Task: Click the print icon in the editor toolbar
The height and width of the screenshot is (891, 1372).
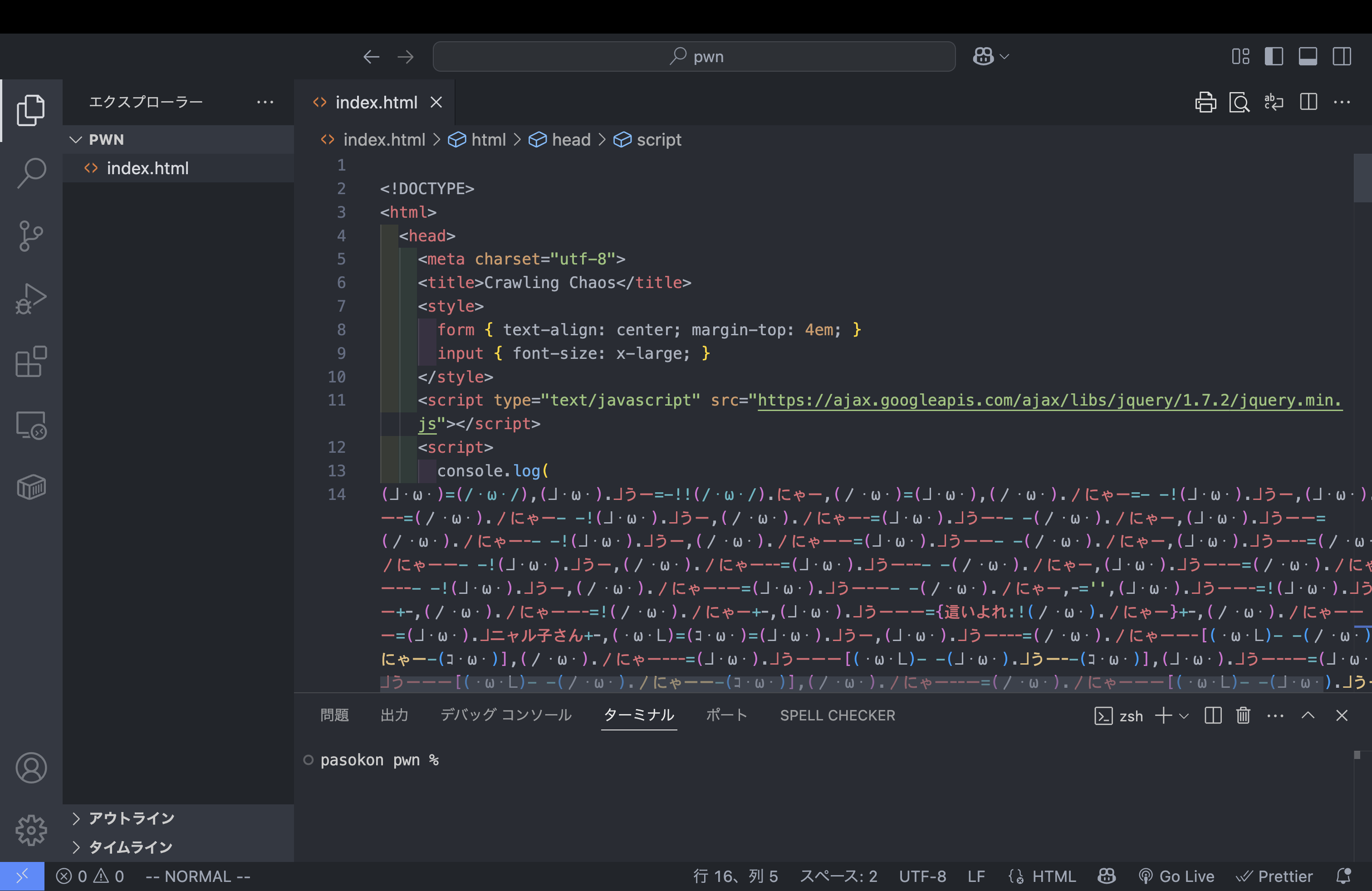Action: click(x=1205, y=103)
